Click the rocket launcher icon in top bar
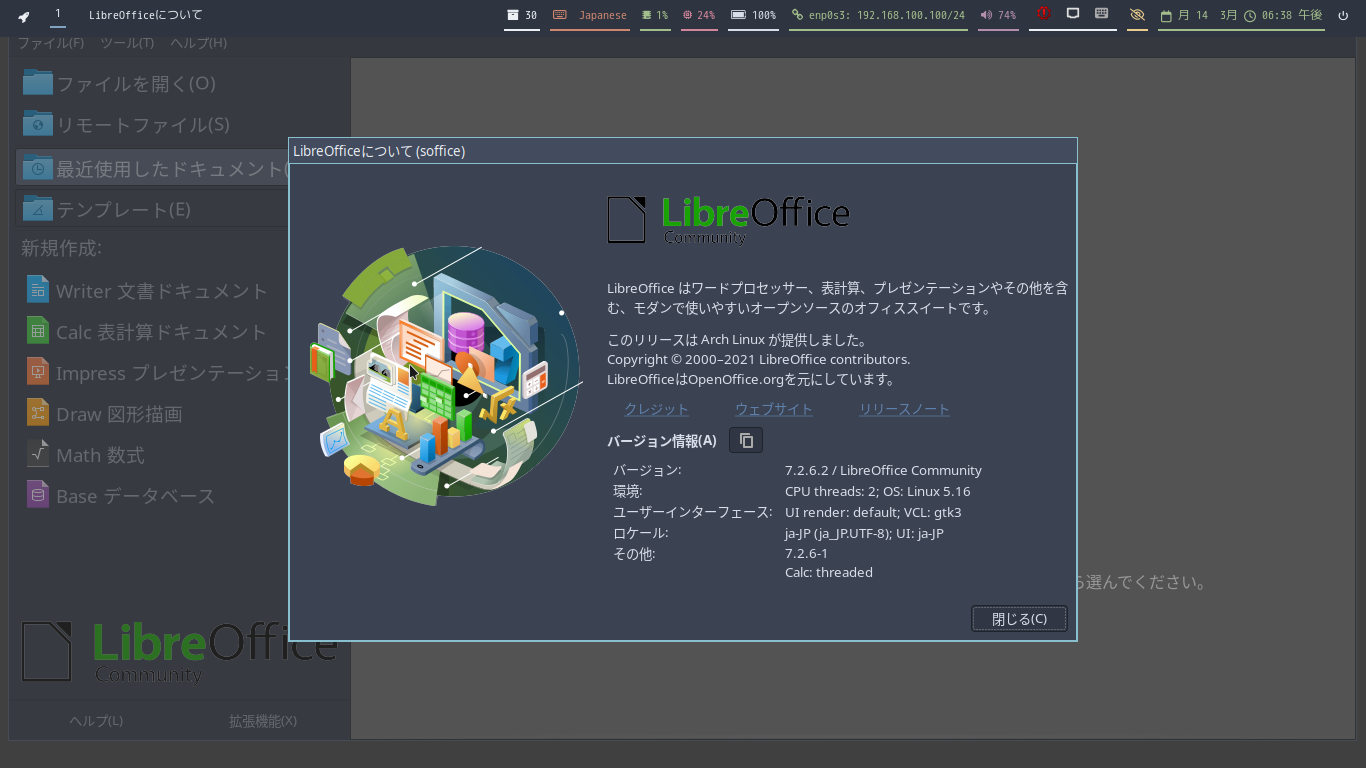Screen dimensions: 1366x768 click(x=23, y=16)
